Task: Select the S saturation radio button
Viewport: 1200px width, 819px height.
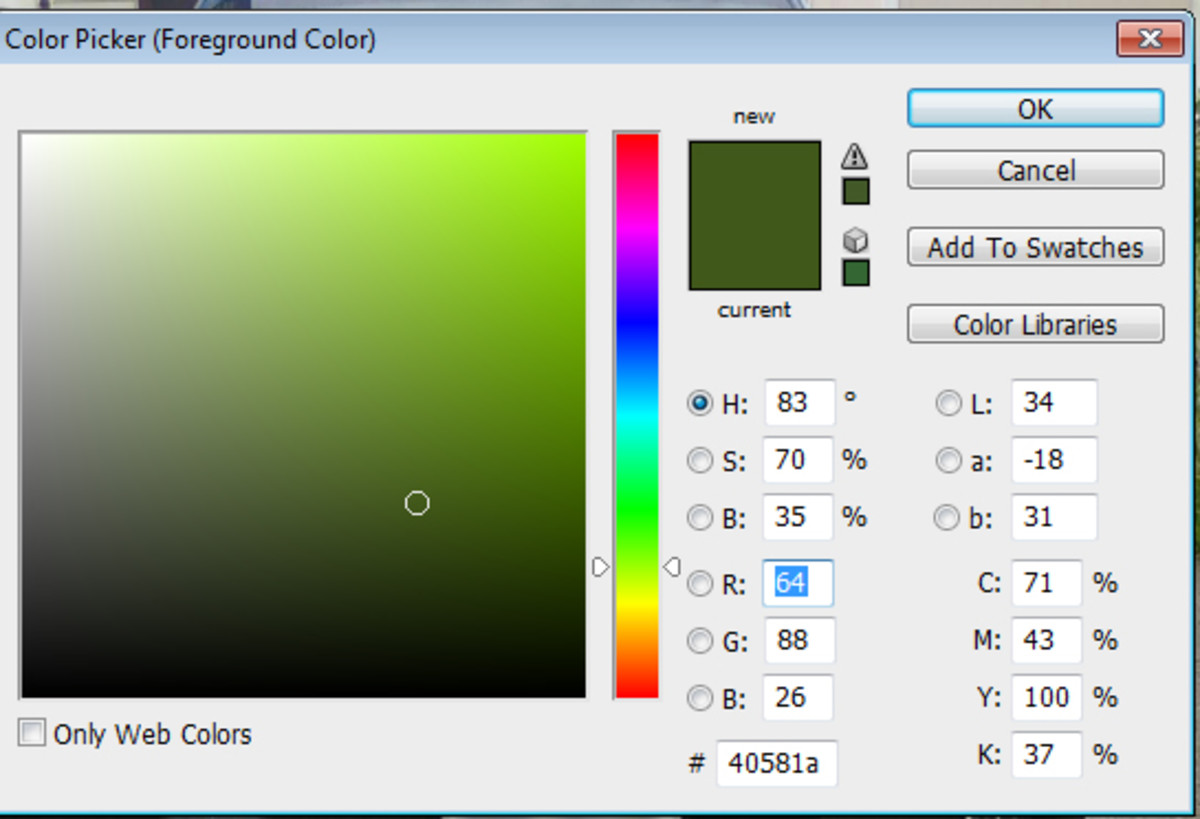Action: pos(700,460)
